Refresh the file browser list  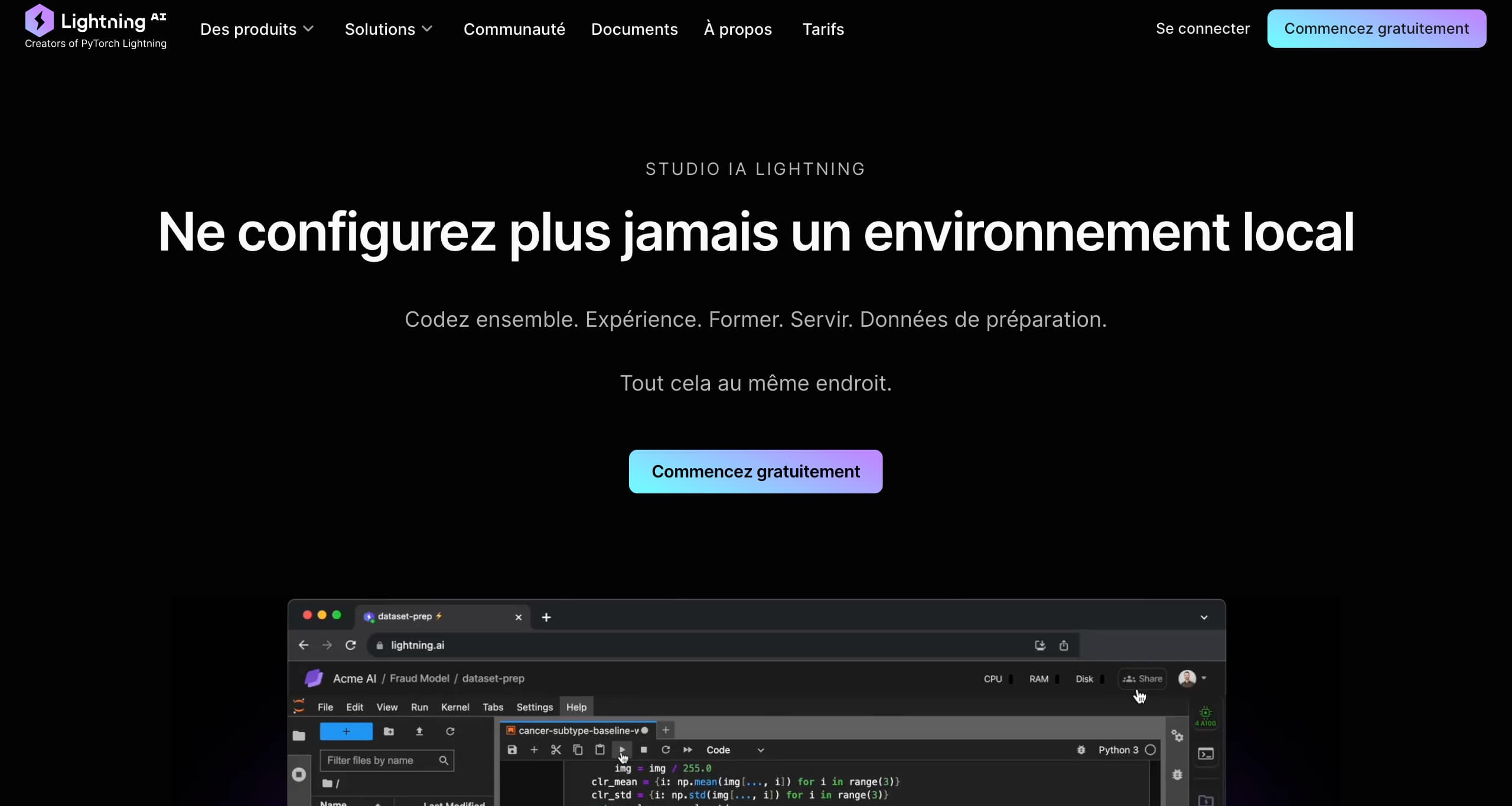pos(450,732)
